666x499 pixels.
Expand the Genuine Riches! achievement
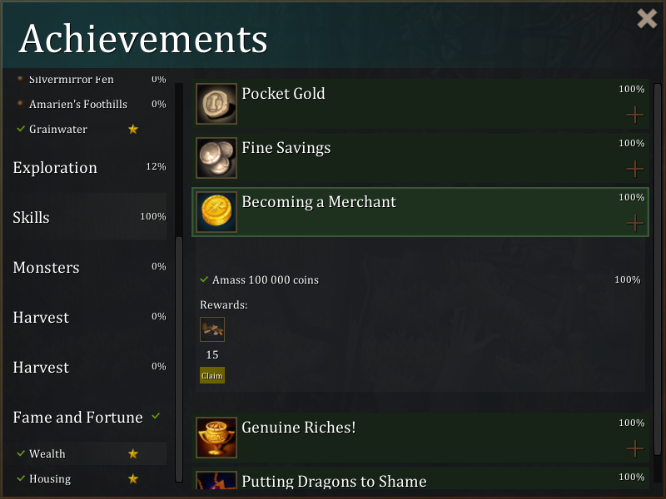[x=634, y=449]
